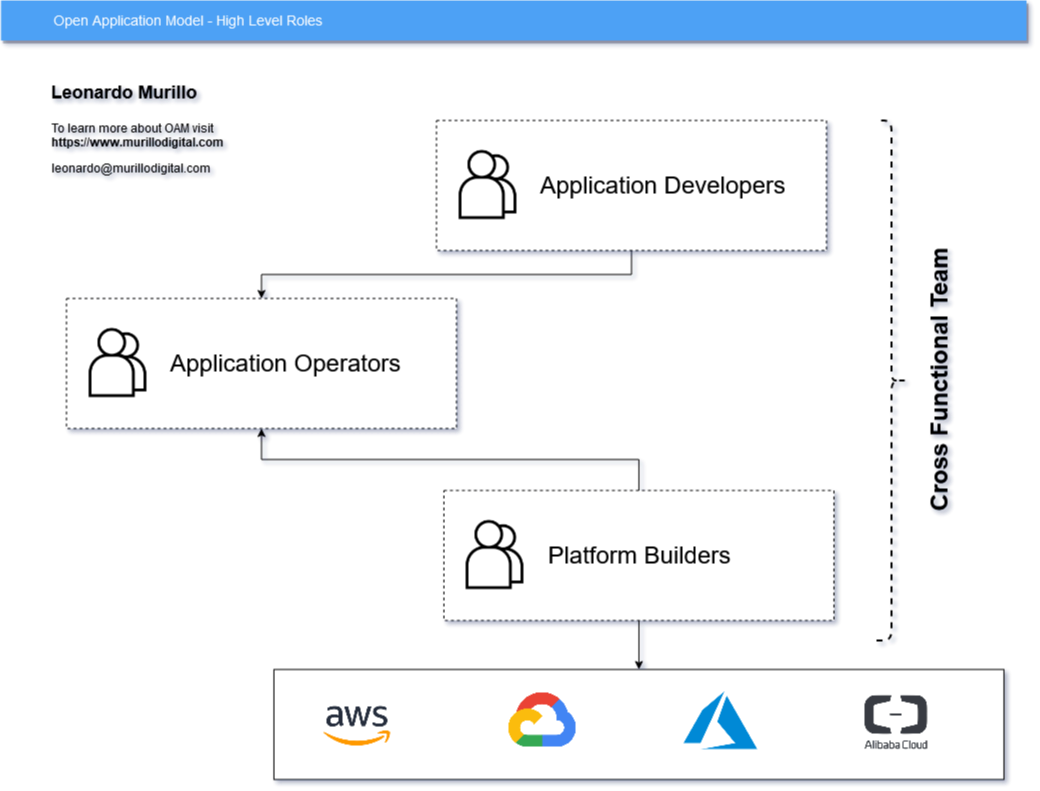Click the Alibaba Cloud logo
This screenshot has height=791, width=1040.
click(x=895, y=722)
